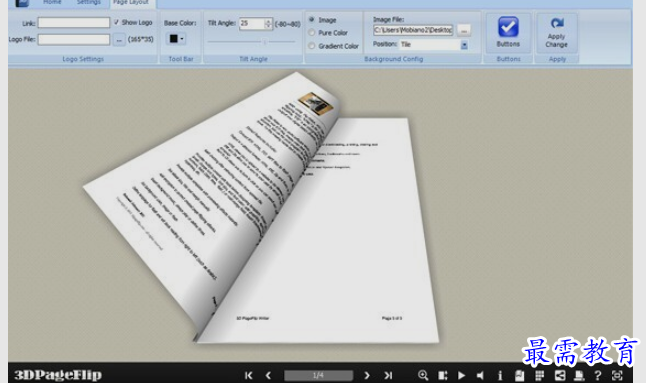646x383 pixels.
Task: Click the "Page 3 of 3" footer text
Action: click(392, 318)
